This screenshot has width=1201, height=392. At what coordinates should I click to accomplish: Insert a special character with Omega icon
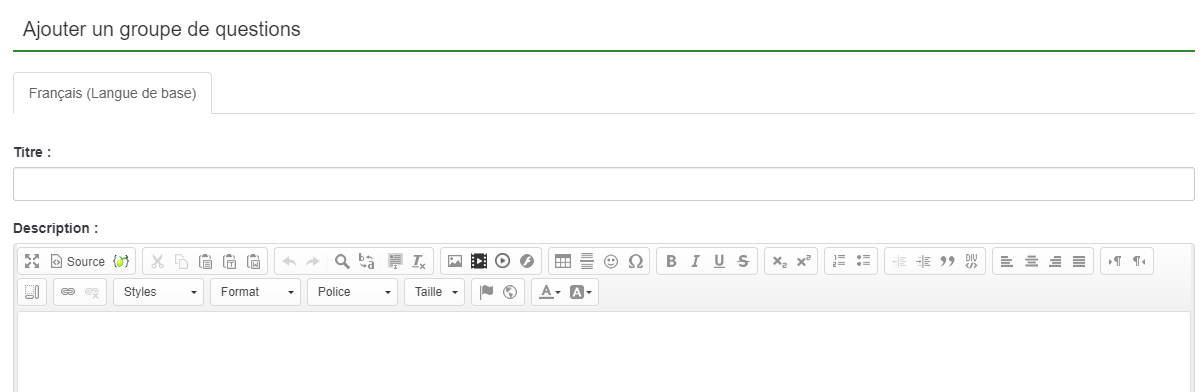pyautogui.click(x=635, y=262)
